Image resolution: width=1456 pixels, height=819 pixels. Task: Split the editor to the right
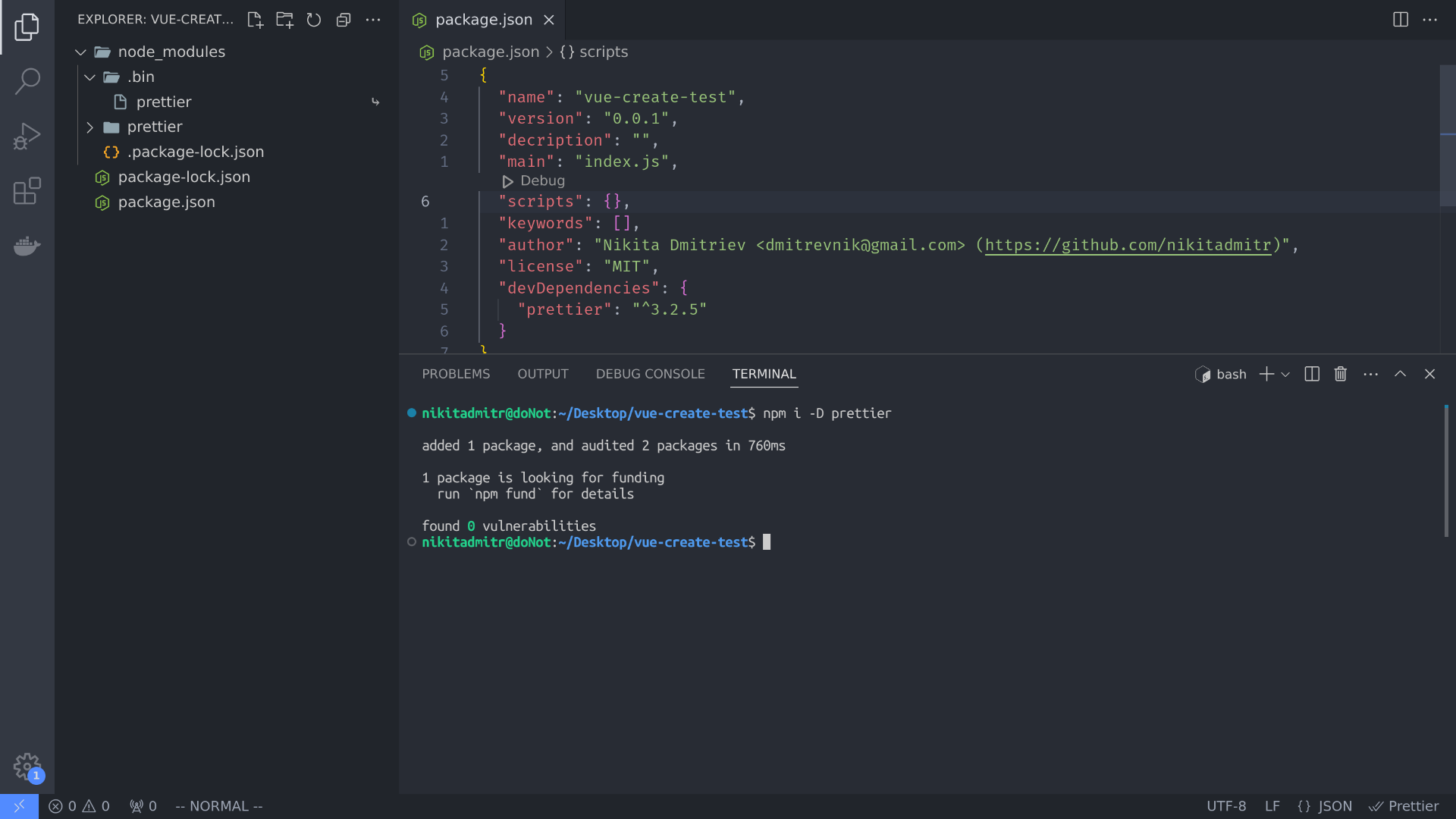(1399, 20)
